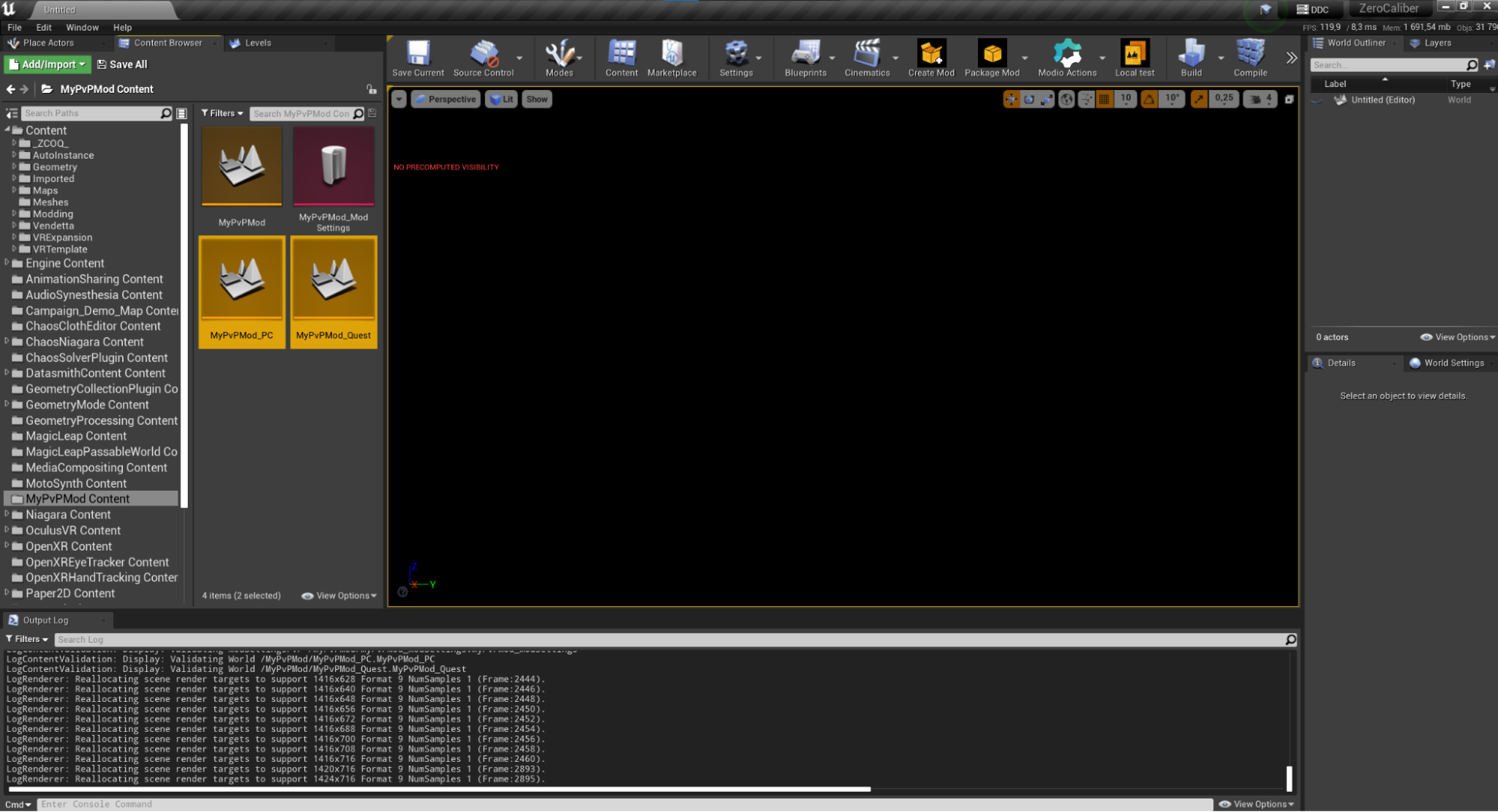This screenshot has height=812, width=1498.
Task: Select the rotate transform gizmo tool
Action: pos(1029,99)
